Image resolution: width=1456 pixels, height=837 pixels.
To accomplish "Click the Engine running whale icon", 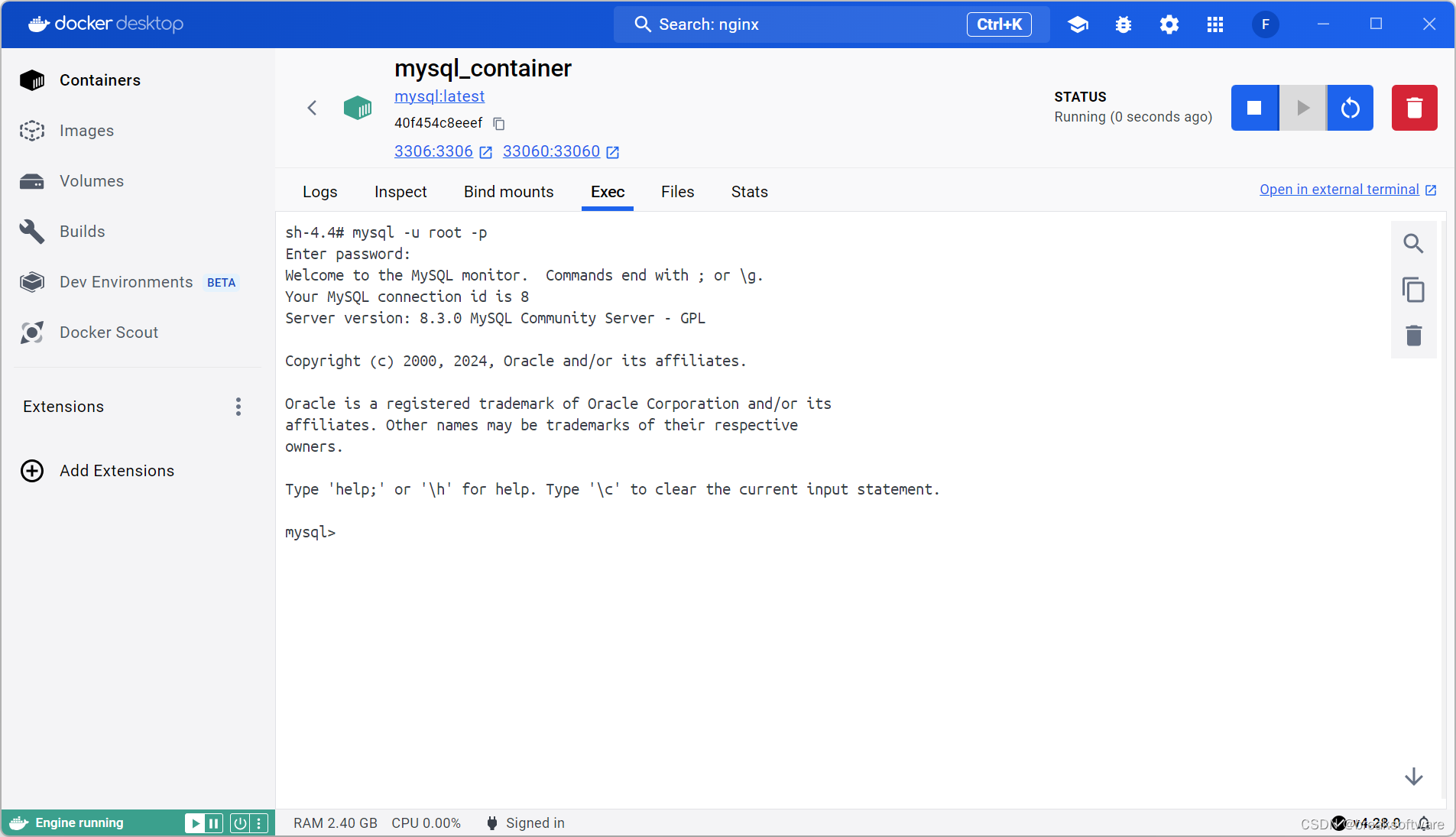I will coord(19,823).
